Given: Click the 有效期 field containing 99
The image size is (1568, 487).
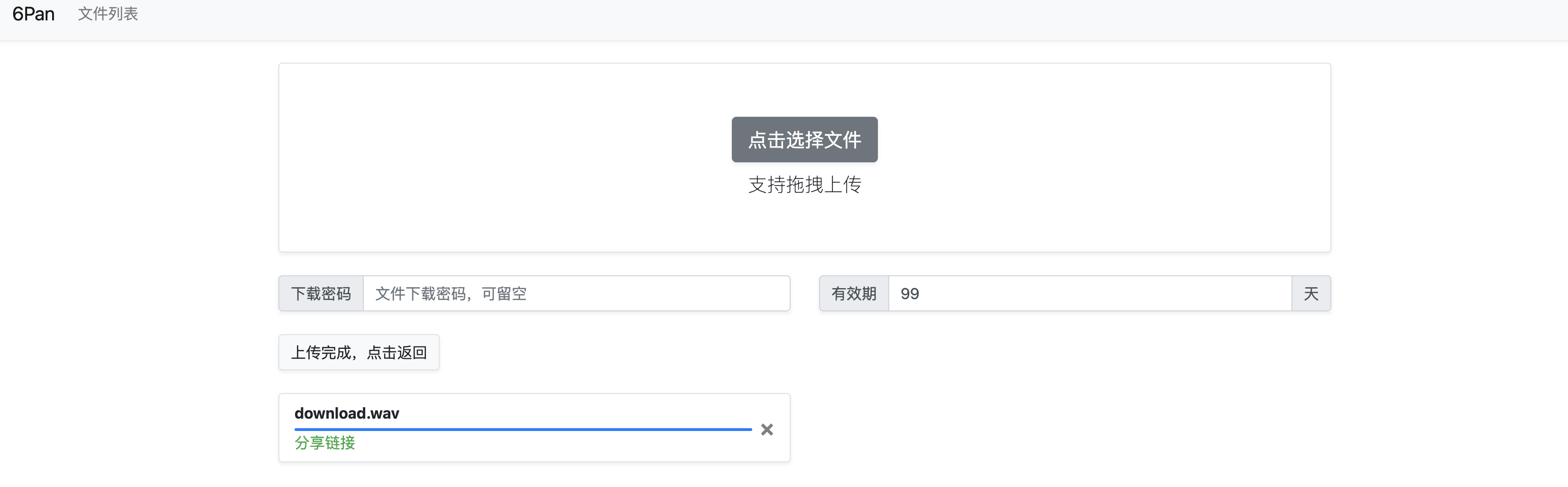Looking at the screenshot, I should pyautogui.click(x=1089, y=294).
